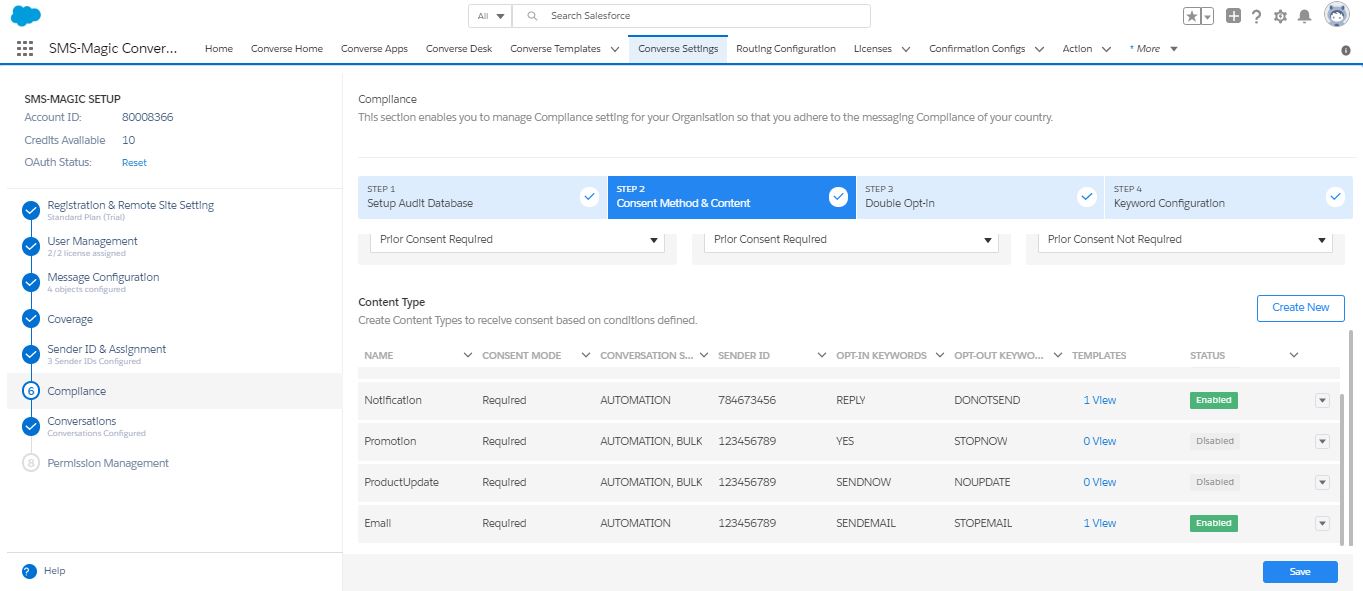The width and height of the screenshot is (1363, 591).
Task: Go to Step 1 Setup Audit Database
Action: [x=483, y=197]
